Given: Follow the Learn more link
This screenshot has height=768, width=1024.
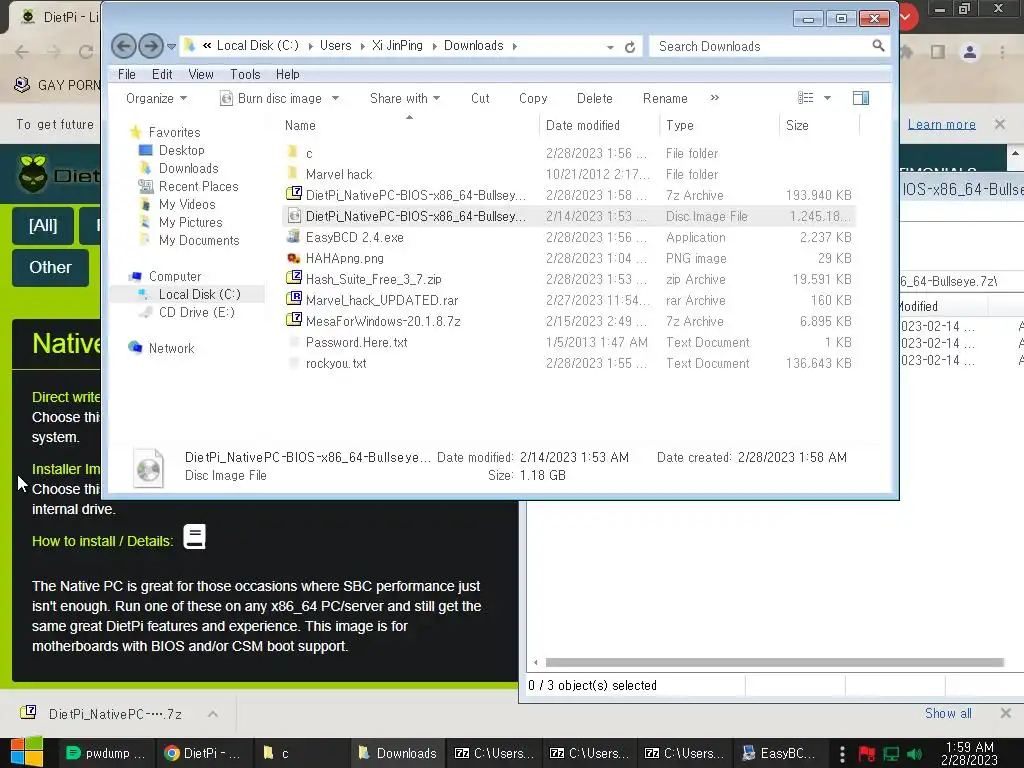Looking at the screenshot, I should (x=941, y=124).
